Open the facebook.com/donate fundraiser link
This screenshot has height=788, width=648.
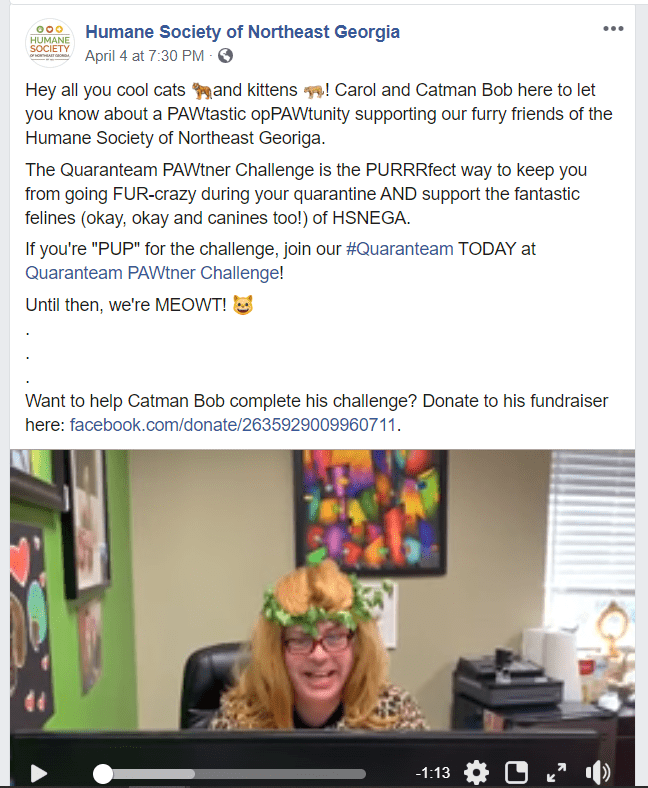pos(233,425)
